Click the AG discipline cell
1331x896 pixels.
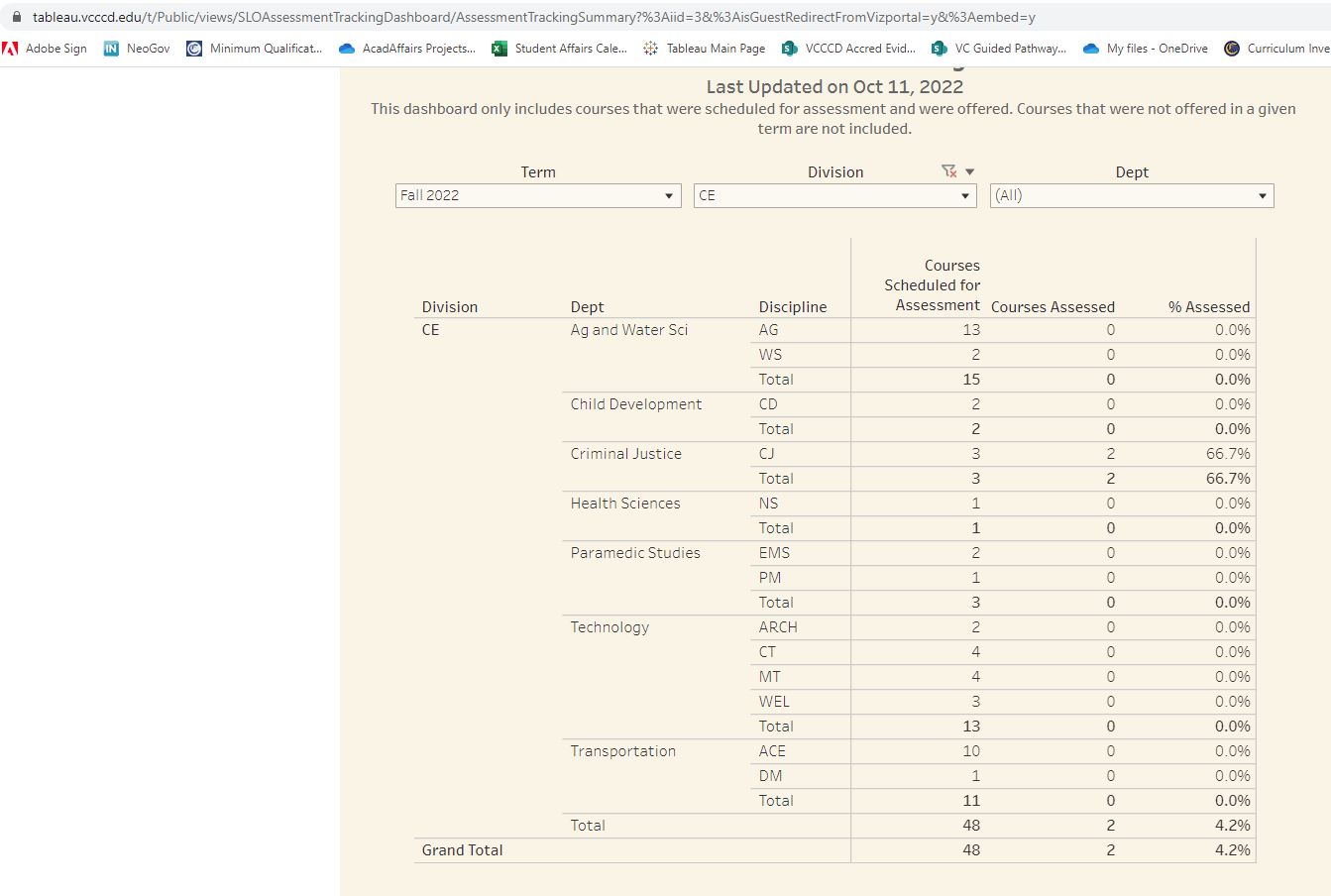(768, 330)
